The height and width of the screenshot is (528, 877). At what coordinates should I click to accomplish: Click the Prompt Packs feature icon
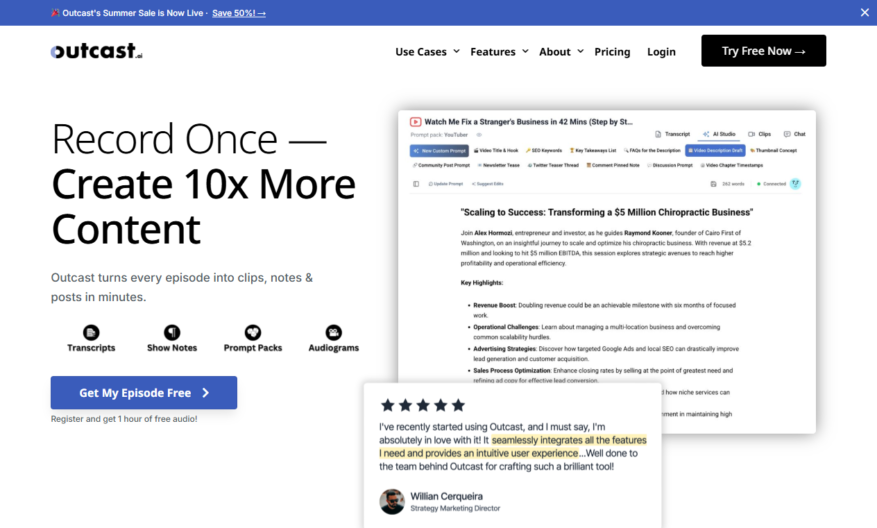pos(253,332)
